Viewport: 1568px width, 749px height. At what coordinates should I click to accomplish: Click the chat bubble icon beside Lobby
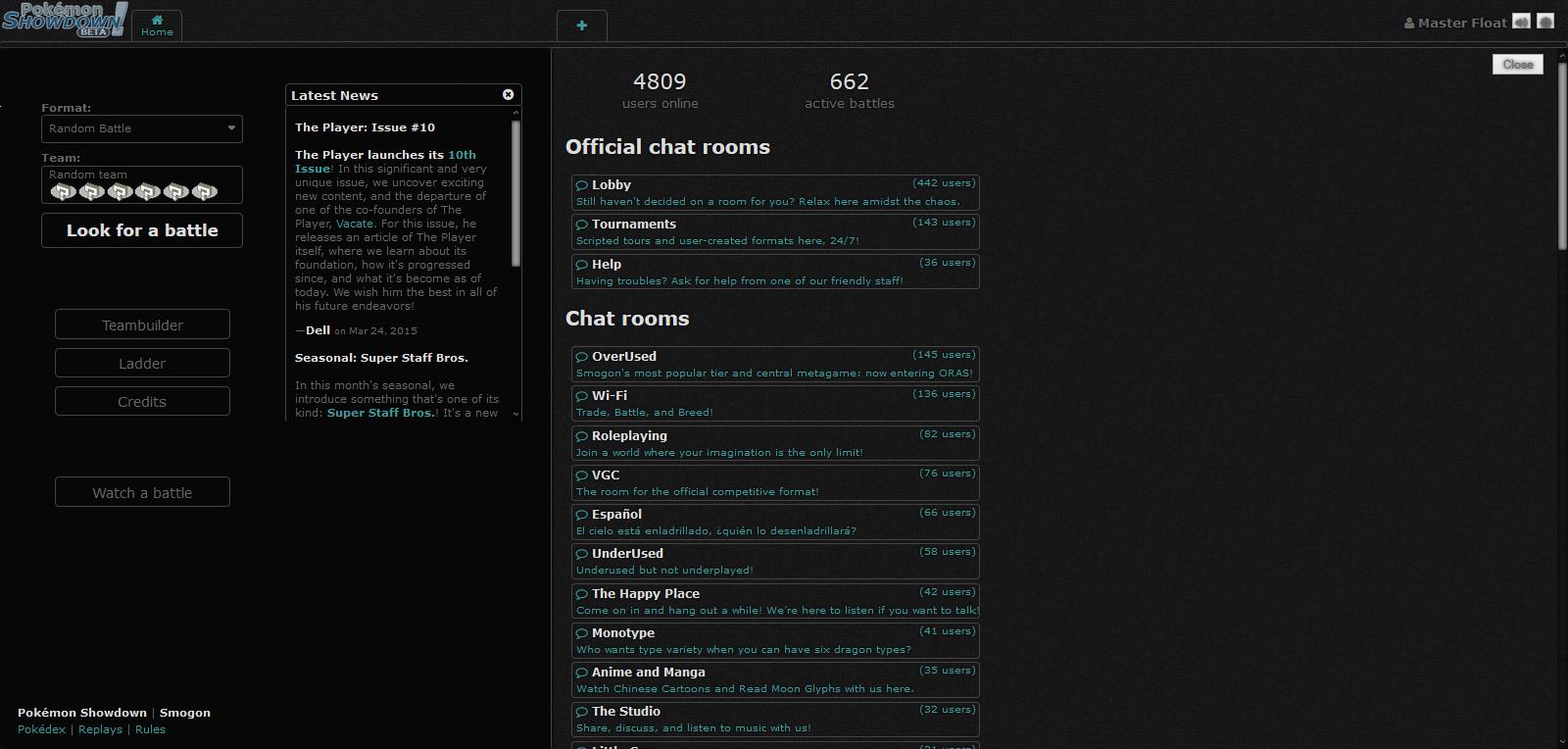click(x=582, y=185)
